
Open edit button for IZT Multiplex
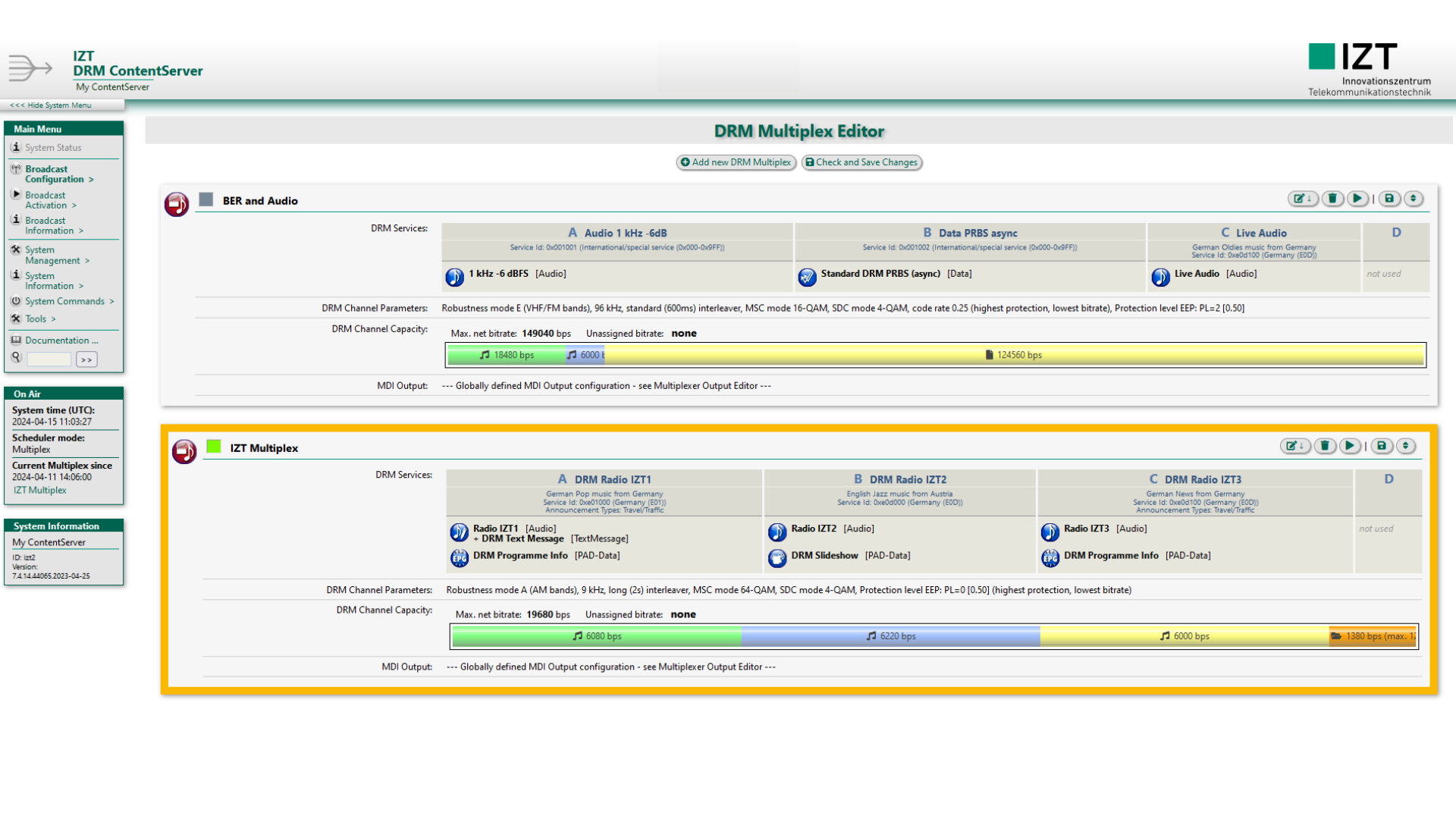(1294, 446)
